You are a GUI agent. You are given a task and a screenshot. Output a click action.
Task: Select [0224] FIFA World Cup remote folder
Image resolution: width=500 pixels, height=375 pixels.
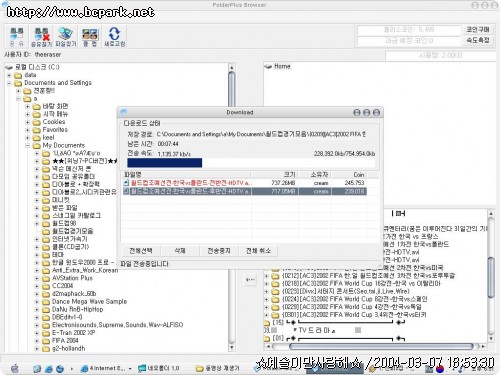tap(355, 299)
